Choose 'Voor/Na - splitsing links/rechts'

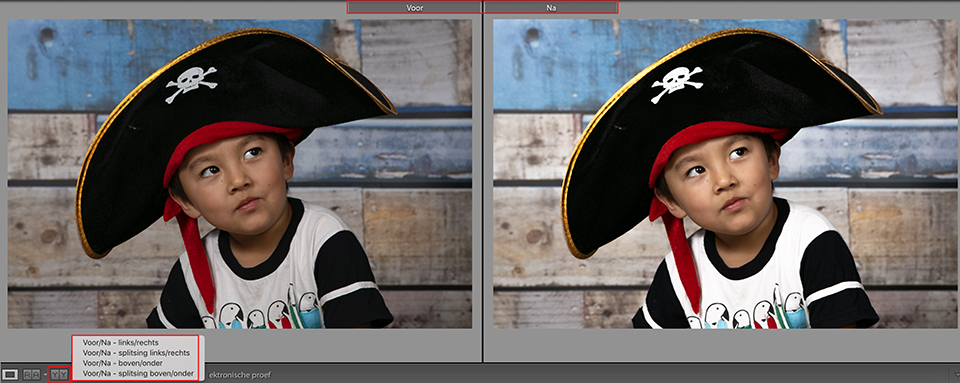click(136, 353)
